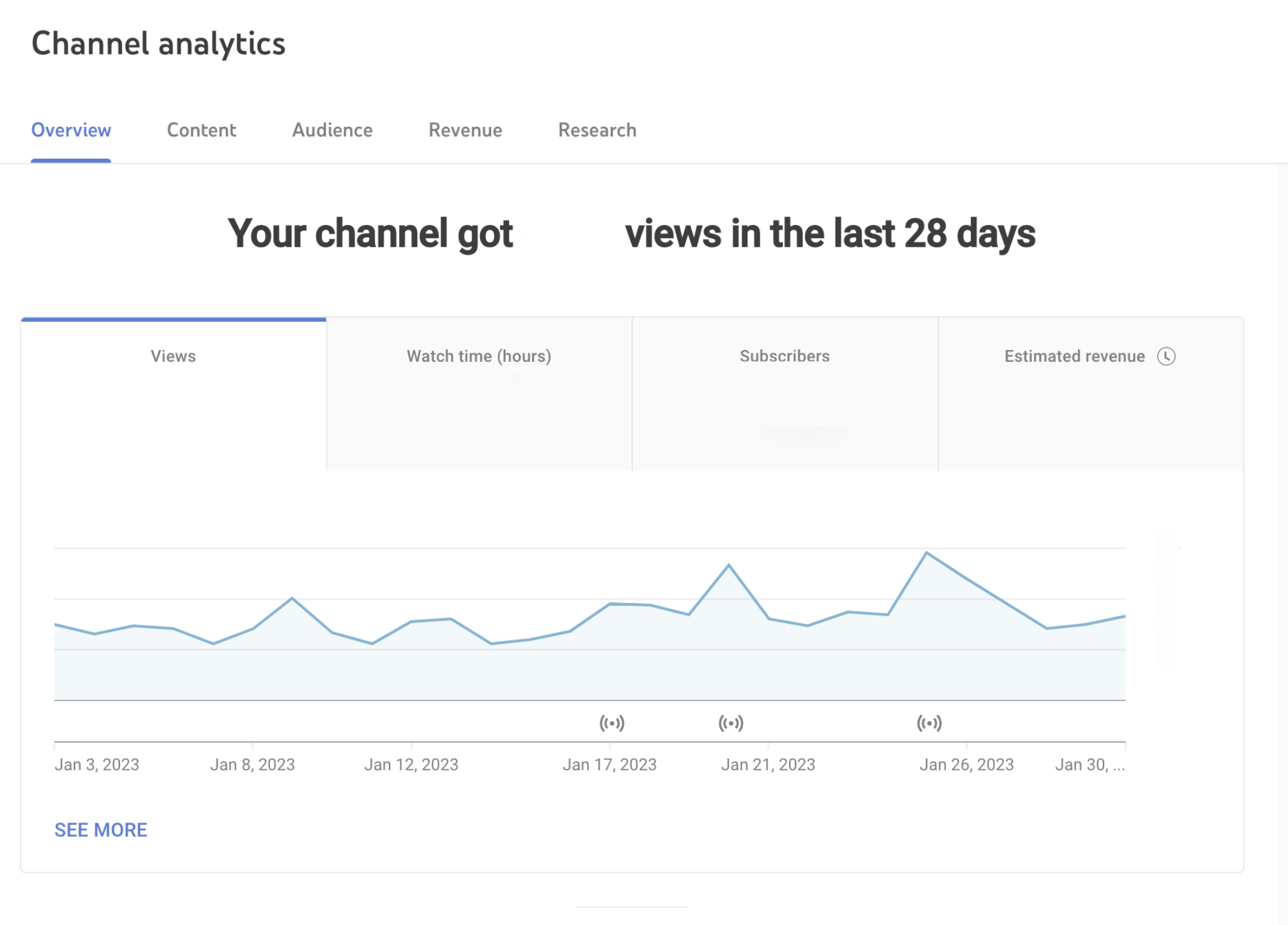Click the SEE MORE link
The image size is (1288, 925).
pos(101,830)
